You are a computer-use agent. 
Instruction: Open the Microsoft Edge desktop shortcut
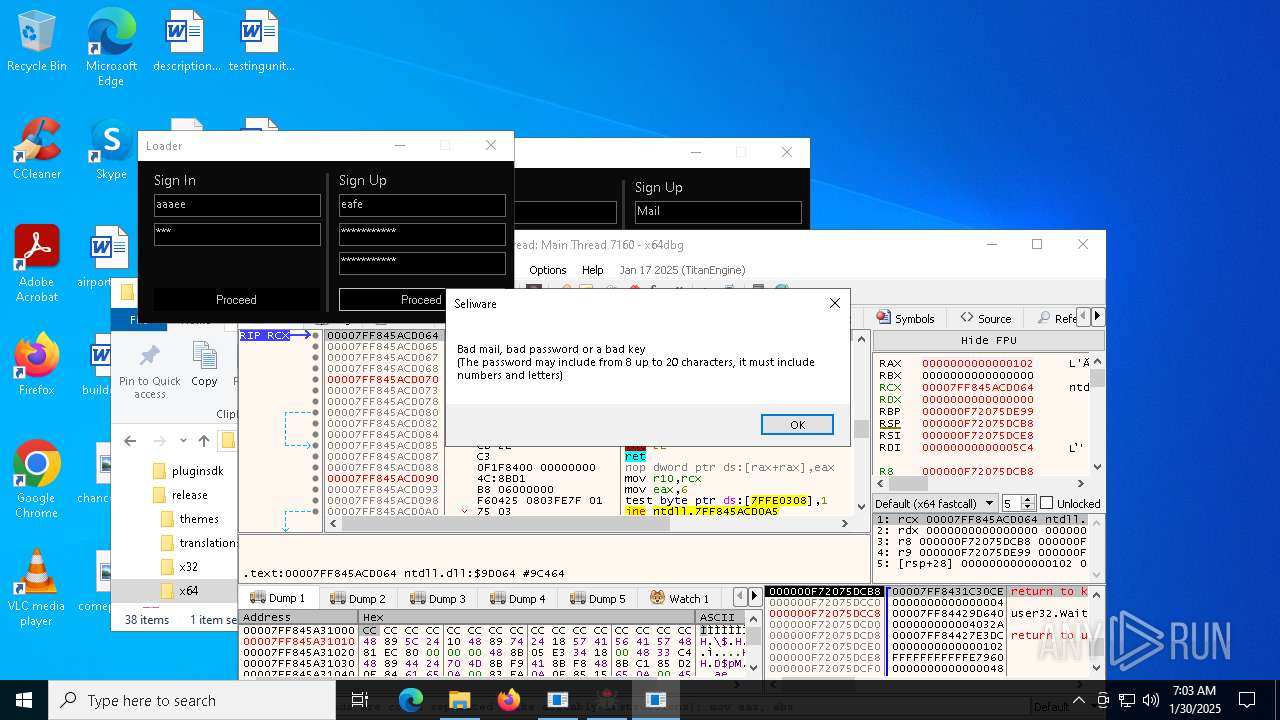[111, 48]
